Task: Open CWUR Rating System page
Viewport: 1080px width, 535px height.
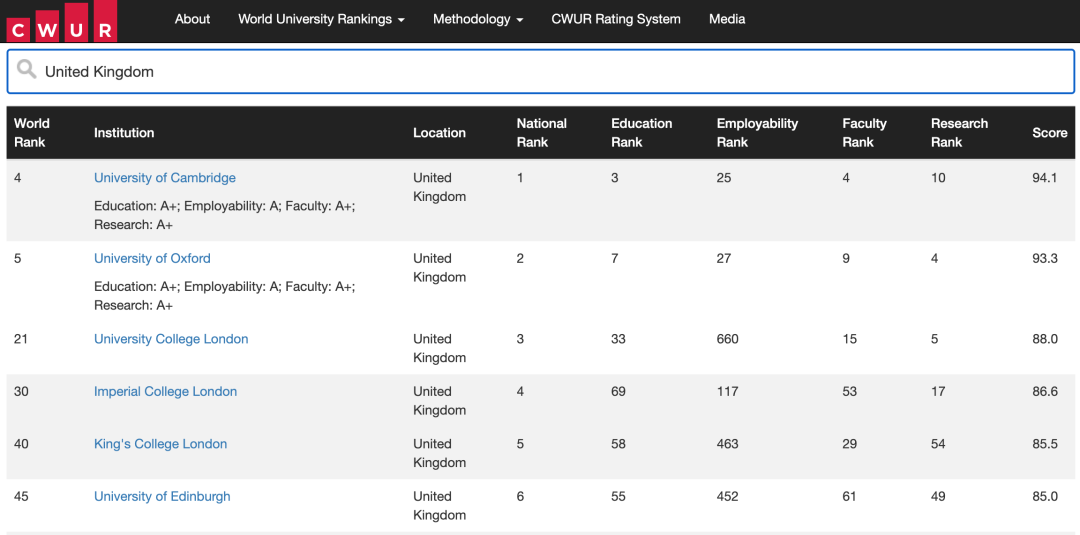Action: (x=616, y=19)
